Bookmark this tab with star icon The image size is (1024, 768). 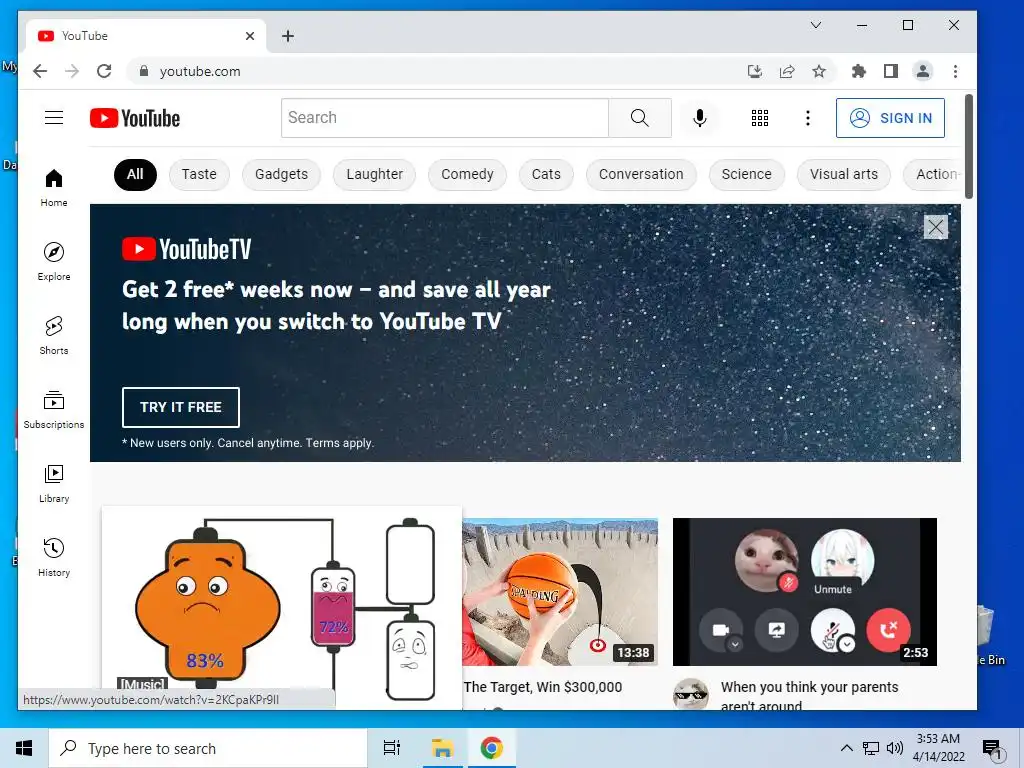click(x=819, y=71)
